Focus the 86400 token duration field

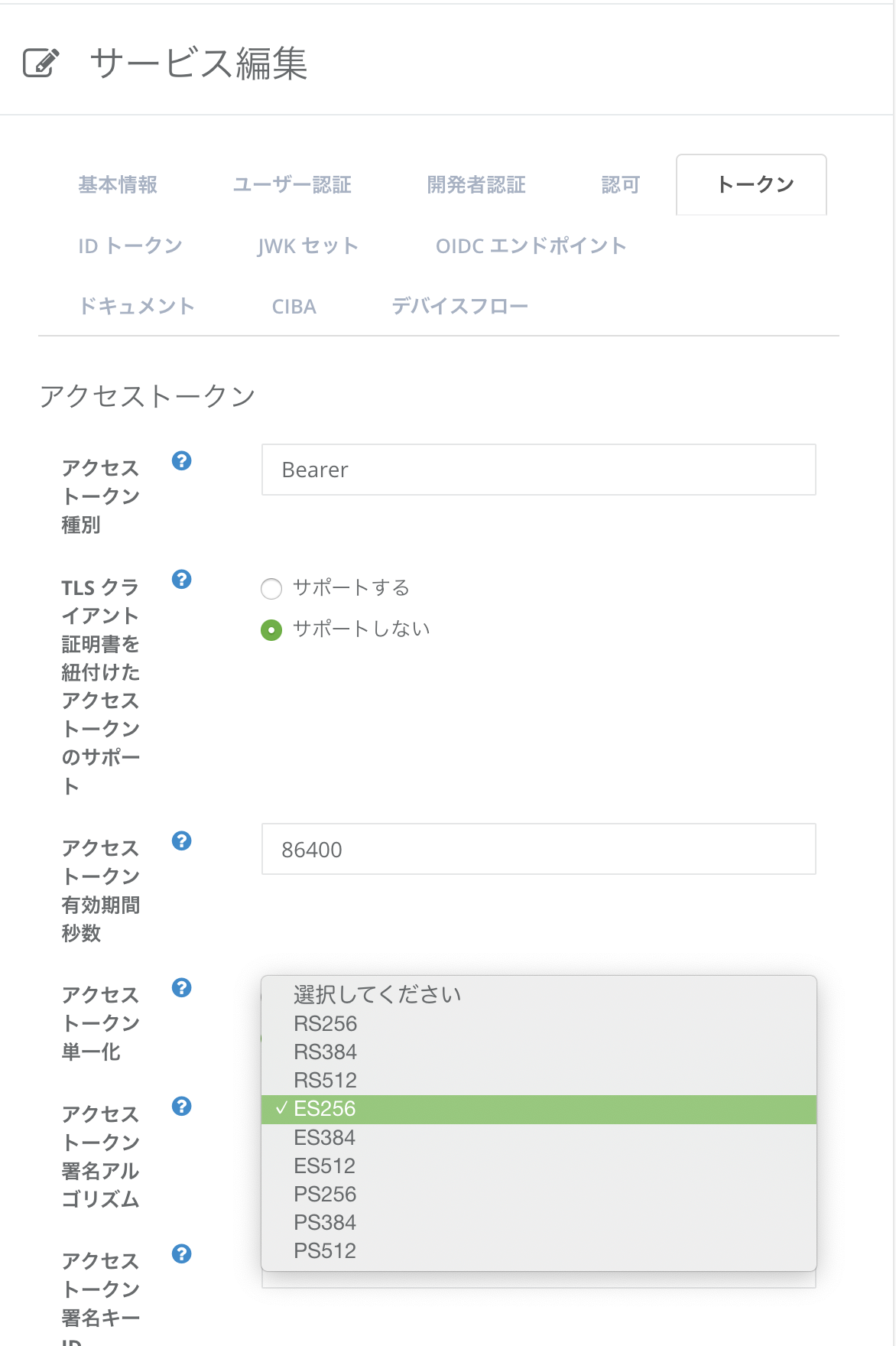538,849
